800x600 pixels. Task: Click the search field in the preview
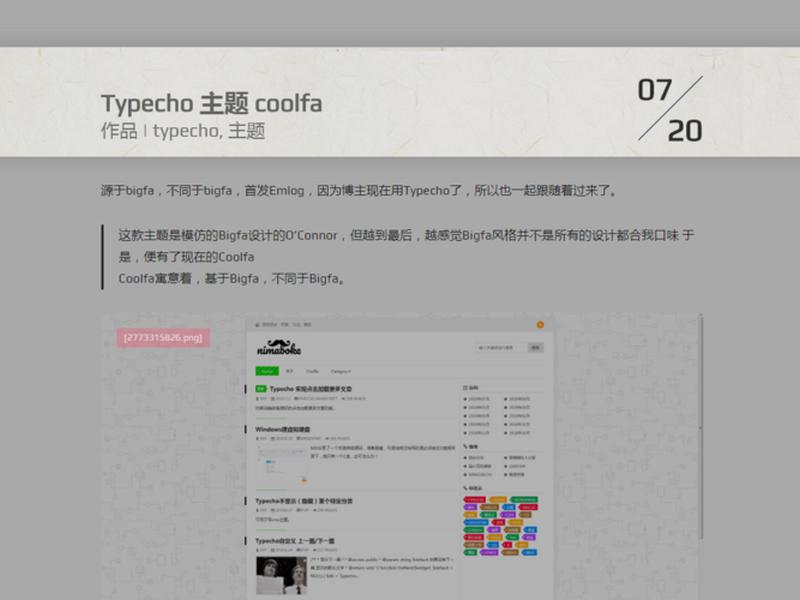(502, 347)
